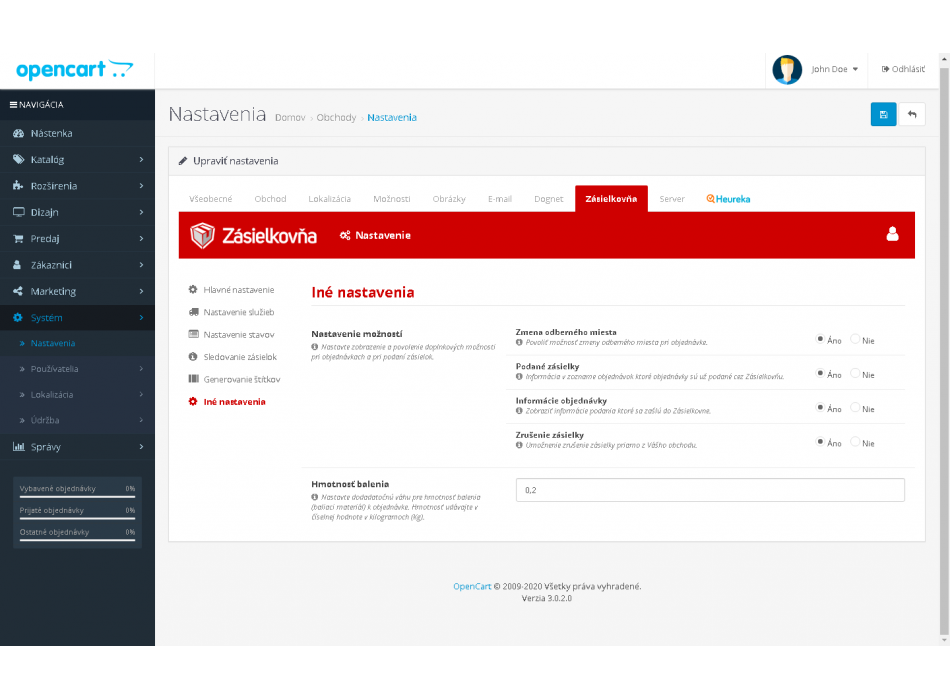Switch to the Heureka tab
The image size is (950, 700).
728,199
